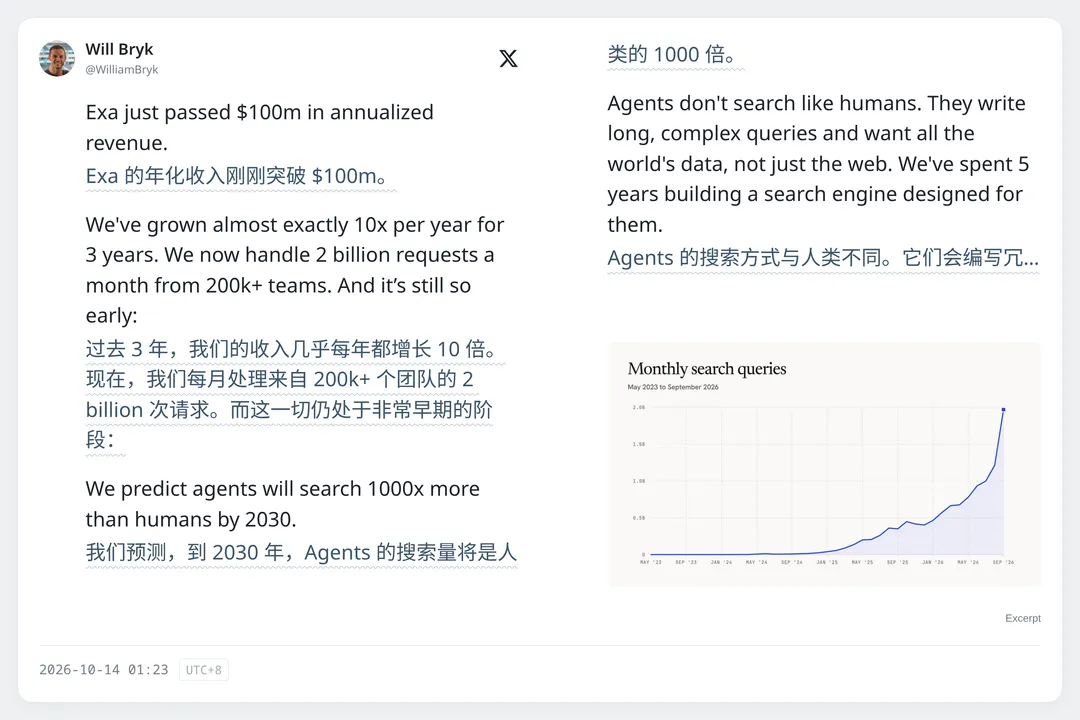The width and height of the screenshot is (1080, 720).
Task: Click the translated line "过去 3 年，我们的收入几乎每年都增长 10 倍。"
Action: tap(295, 349)
